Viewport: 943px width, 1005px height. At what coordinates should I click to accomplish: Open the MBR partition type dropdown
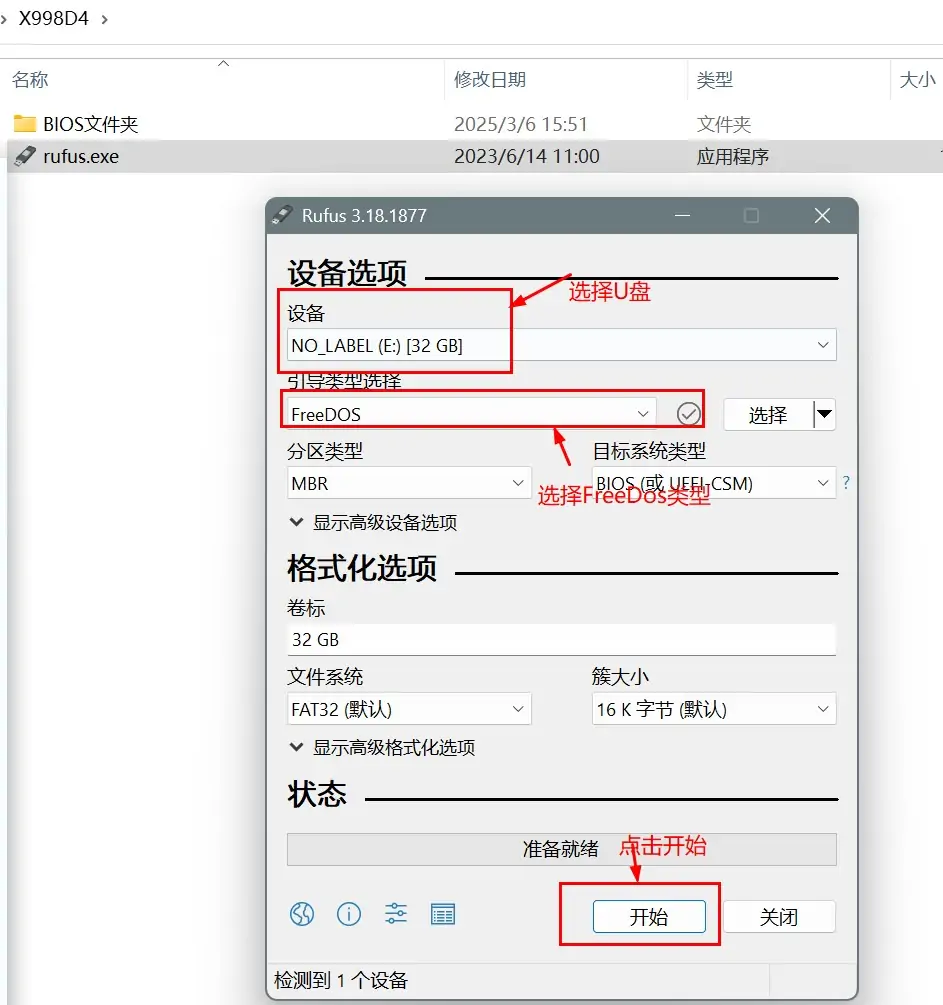(409, 483)
